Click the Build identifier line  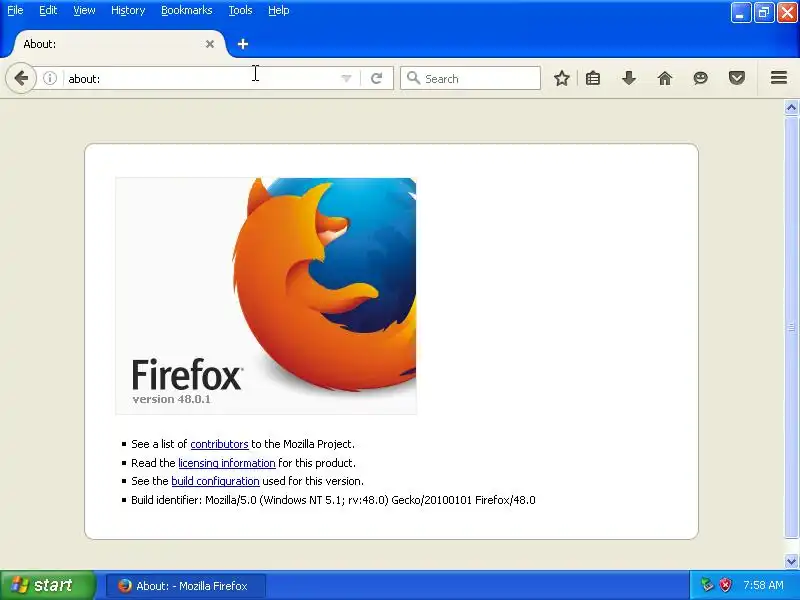coord(333,500)
